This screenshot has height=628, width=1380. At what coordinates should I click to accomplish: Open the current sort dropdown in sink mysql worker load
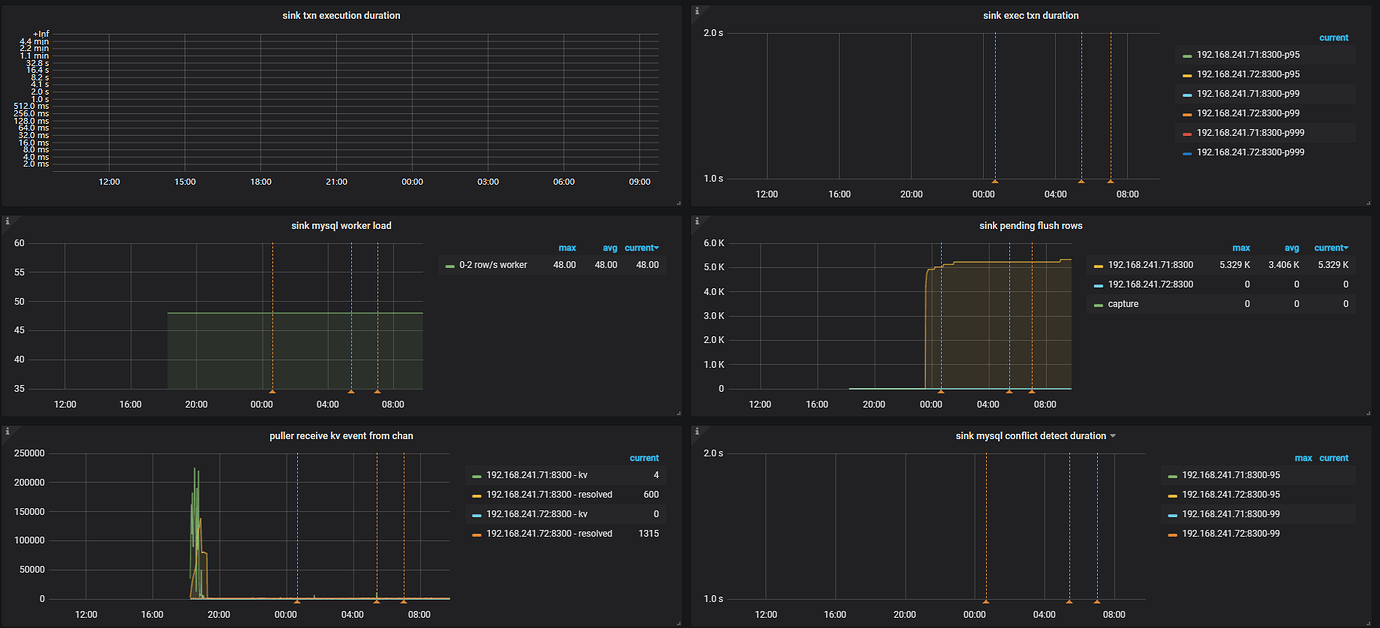pos(642,247)
